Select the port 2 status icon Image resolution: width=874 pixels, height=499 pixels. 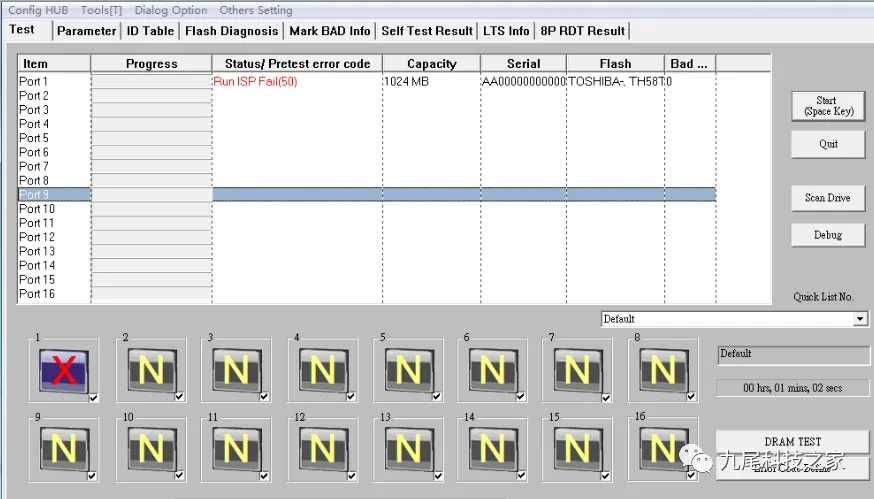pyautogui.click(x=151, y=370)
